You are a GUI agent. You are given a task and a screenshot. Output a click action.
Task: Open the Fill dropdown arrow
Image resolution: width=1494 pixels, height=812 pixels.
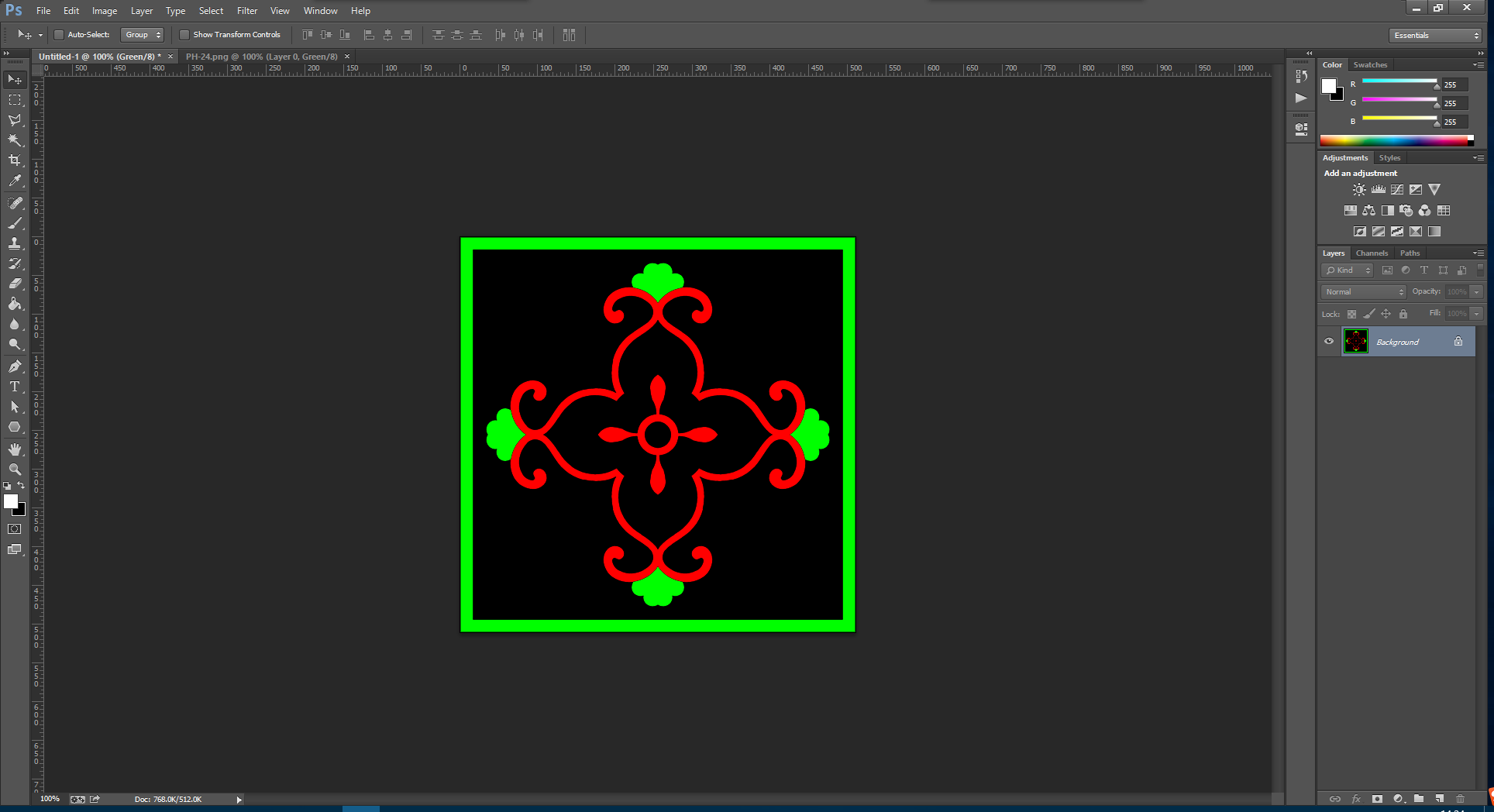click(x=1477, y=314)
